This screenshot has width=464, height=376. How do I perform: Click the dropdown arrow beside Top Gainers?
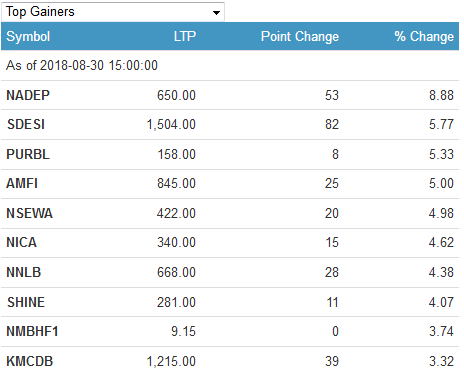pos(216,13)
